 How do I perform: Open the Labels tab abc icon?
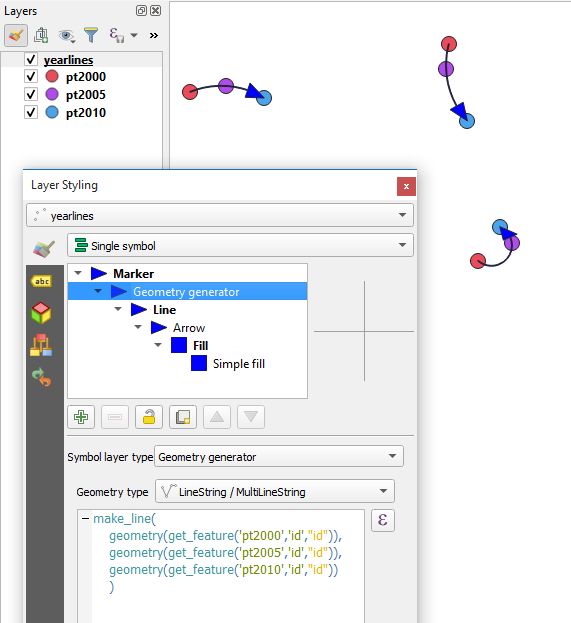click(41, 281)
